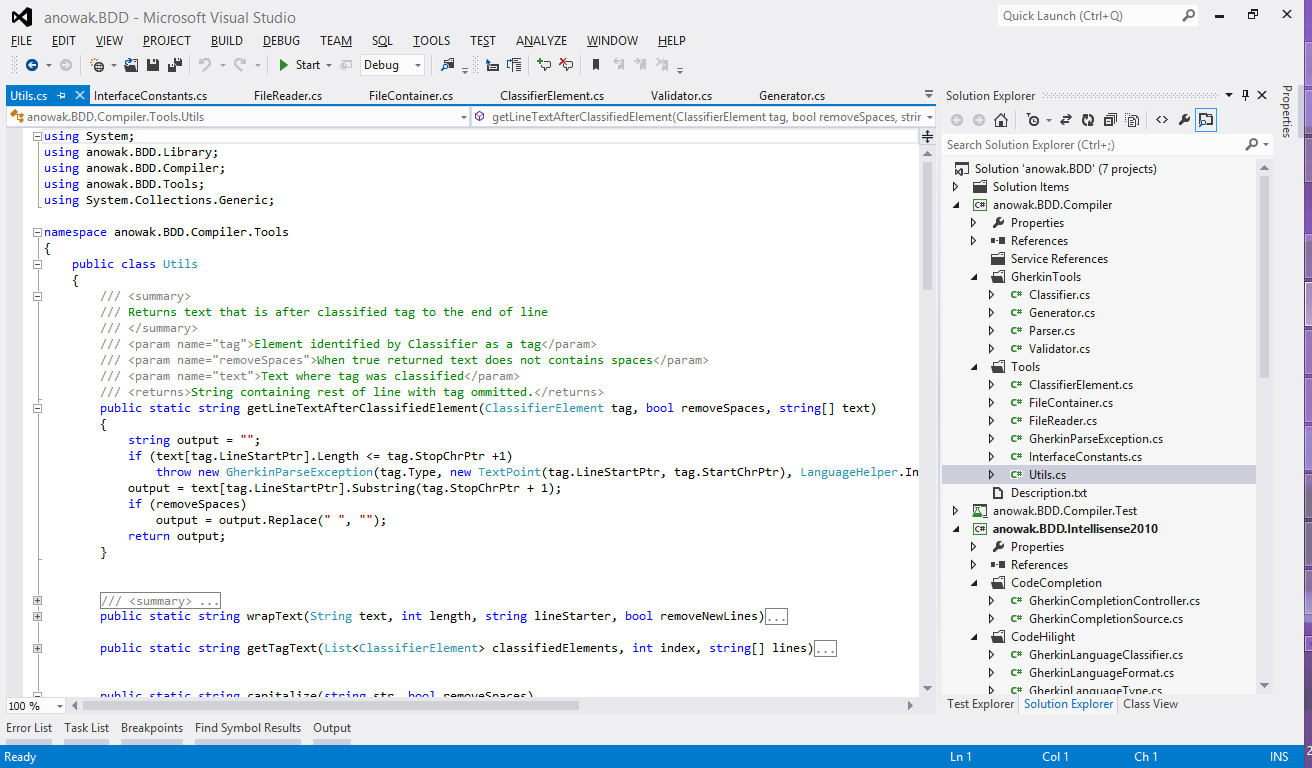This screenshot has width=1312, height=768.
Task: Click the Redo arrow icon
Action: (x=240, y=65)
